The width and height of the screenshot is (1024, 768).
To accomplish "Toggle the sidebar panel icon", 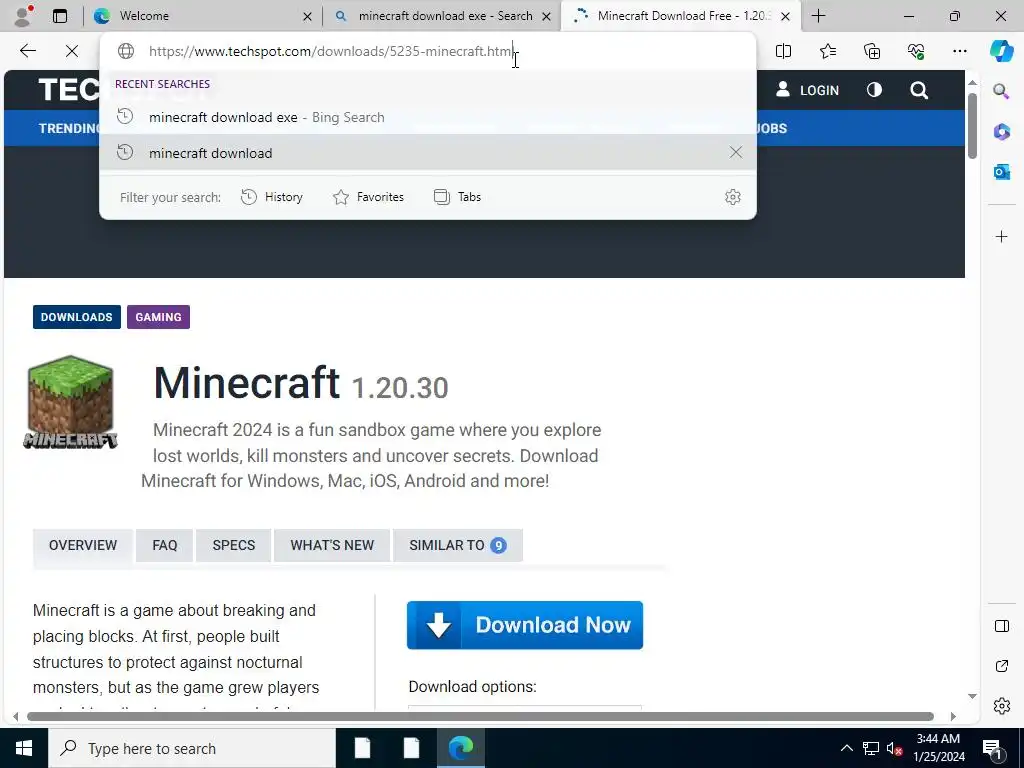I will click(1001, 626).
